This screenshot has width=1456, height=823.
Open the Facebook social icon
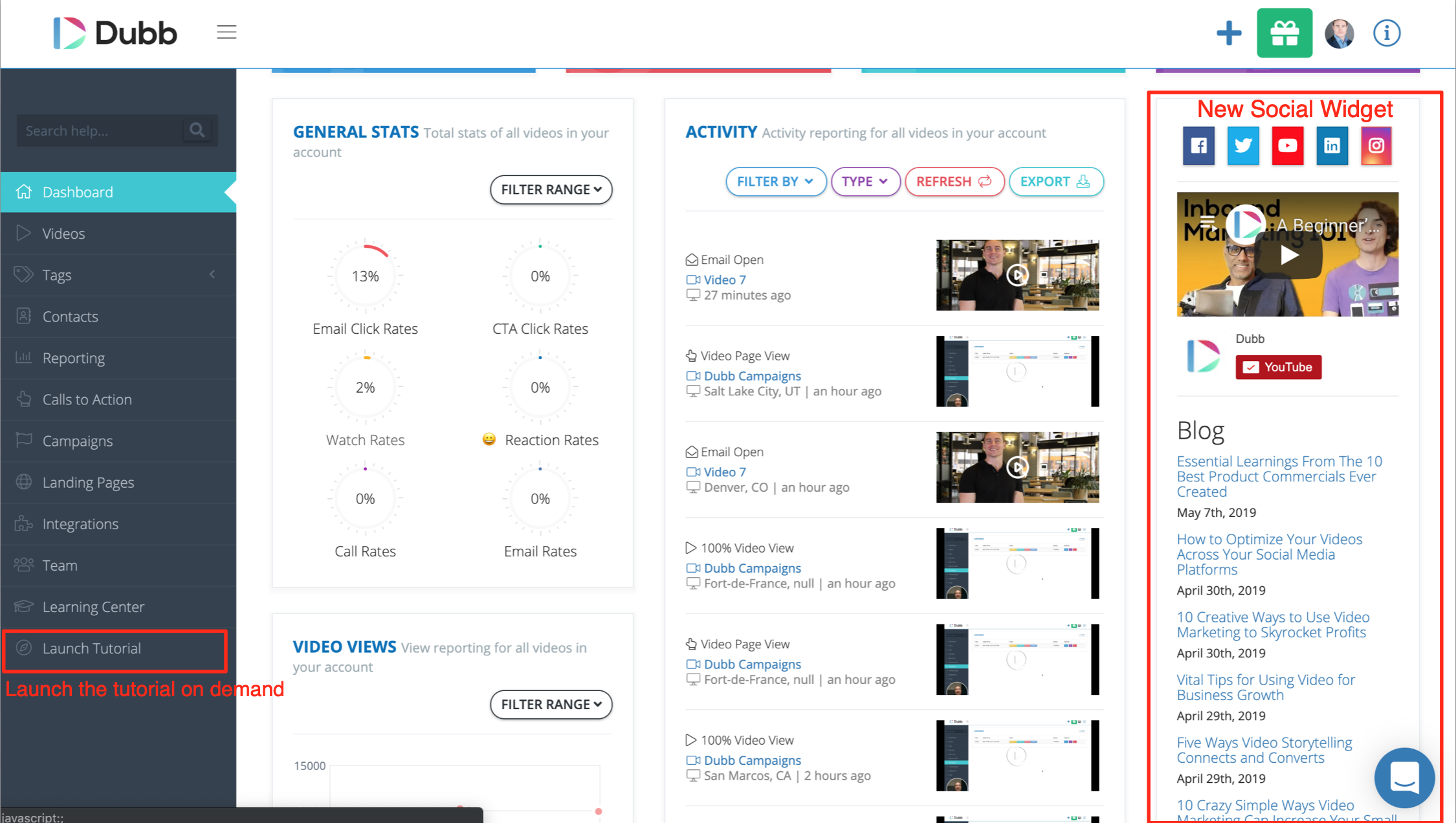(1198, 146)
